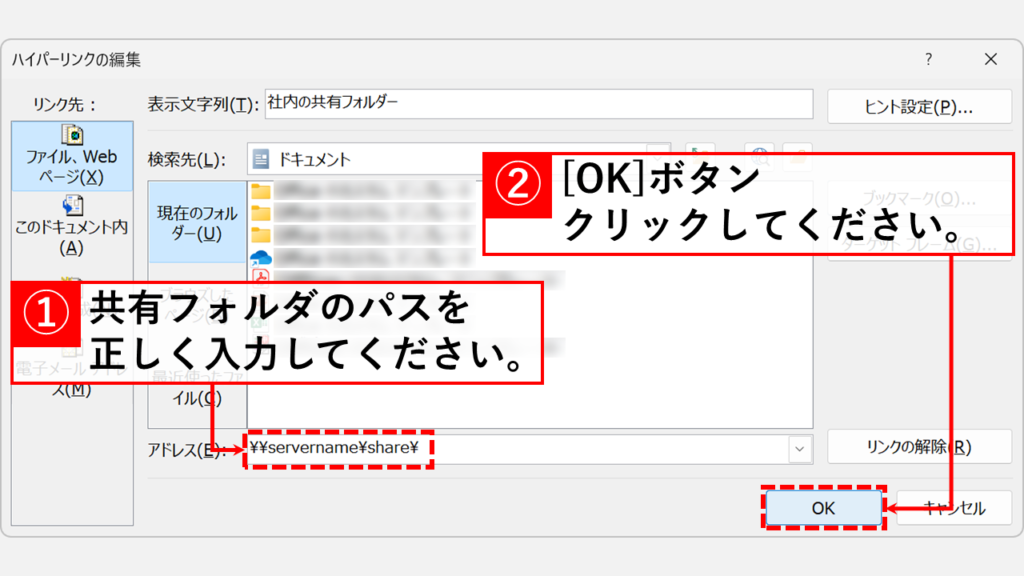Close the ハイパーリンクの編集 dialog
This screenshot has height=576, width=1024.
point(990,59)
